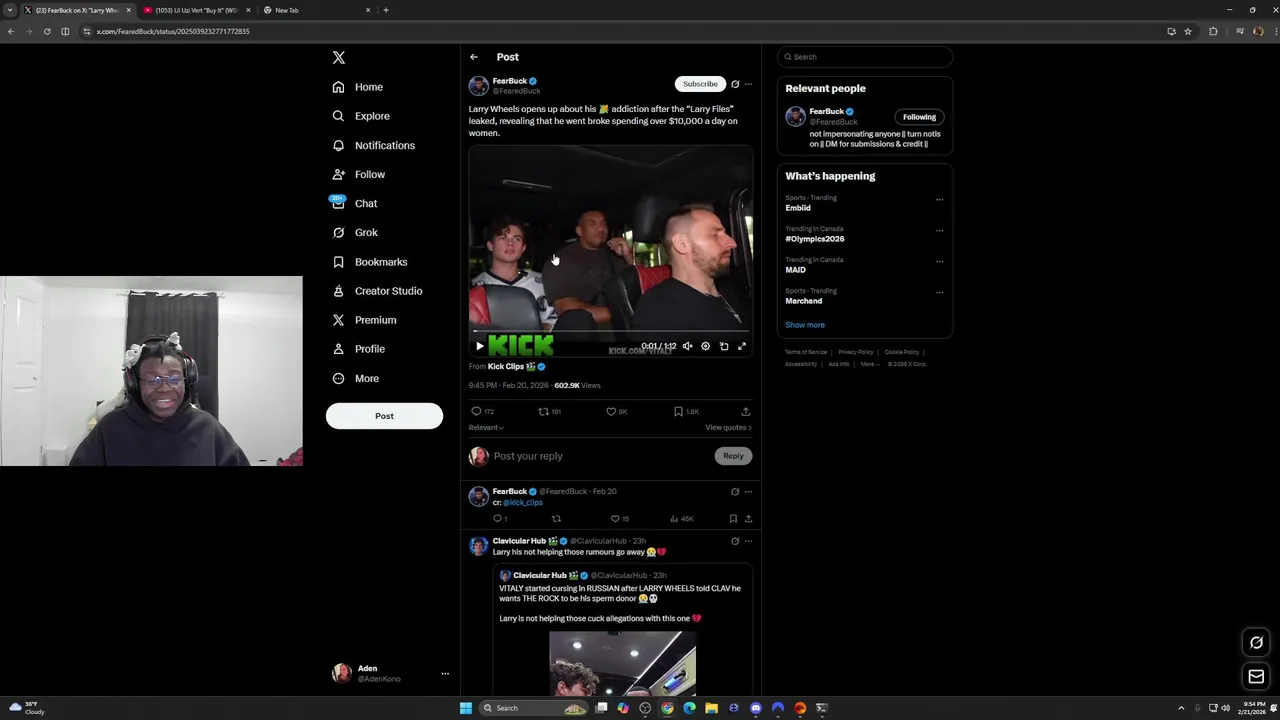1280x720 pixels.
Task: Bookmark FearBuck's cr reply
Action: click(733, 519)
